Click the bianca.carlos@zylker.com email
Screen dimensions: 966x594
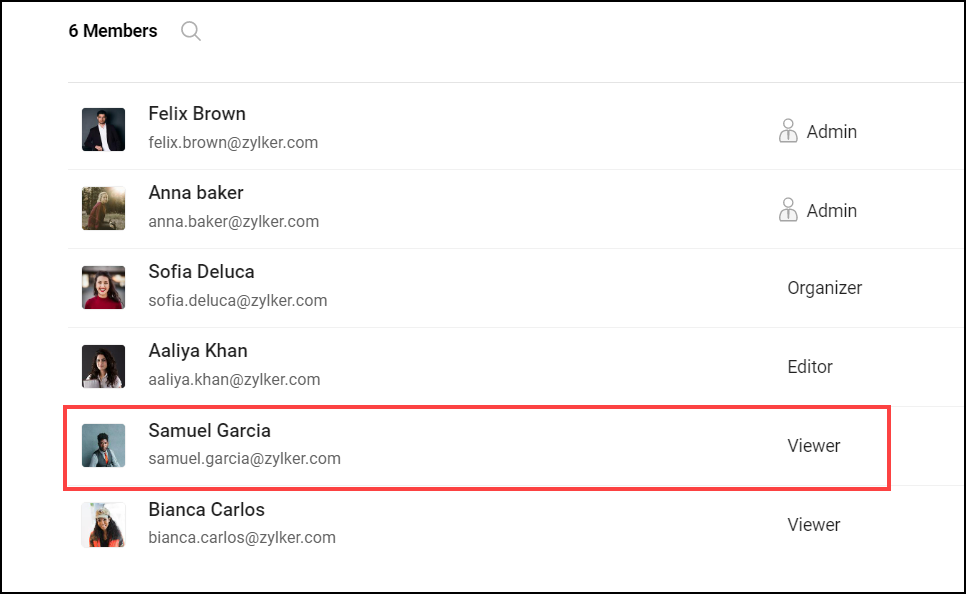click(241, 538)
